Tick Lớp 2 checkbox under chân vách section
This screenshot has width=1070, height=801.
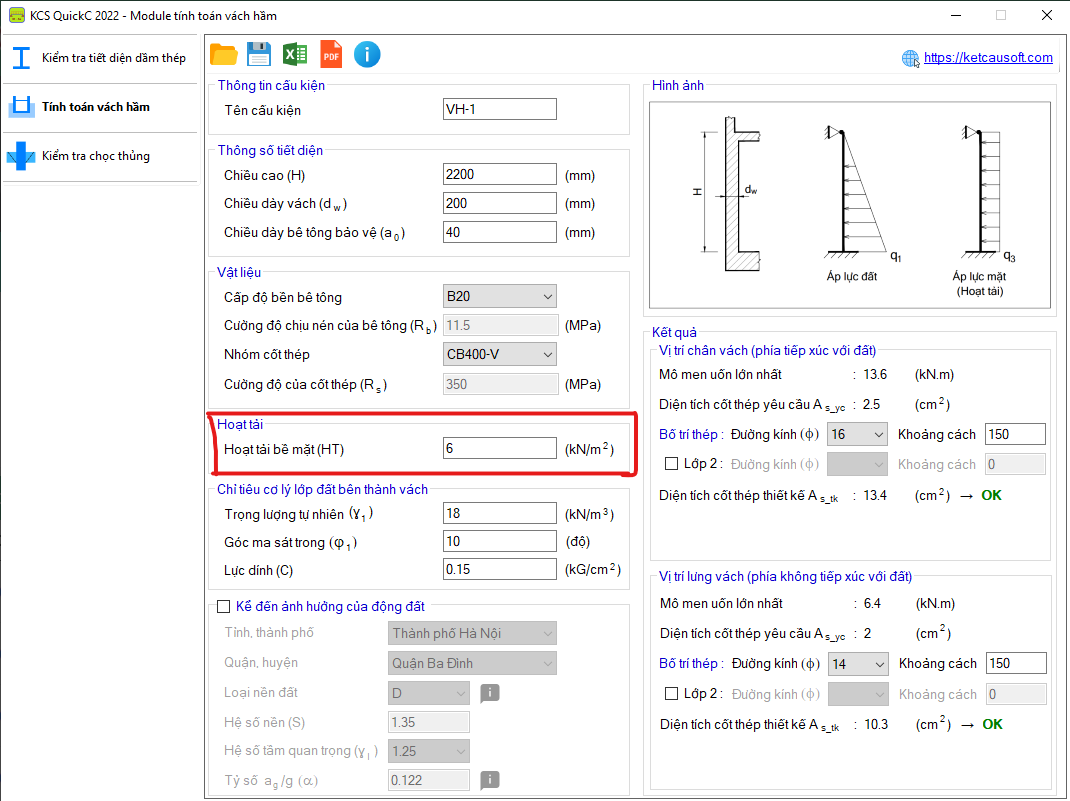(672, 464)
